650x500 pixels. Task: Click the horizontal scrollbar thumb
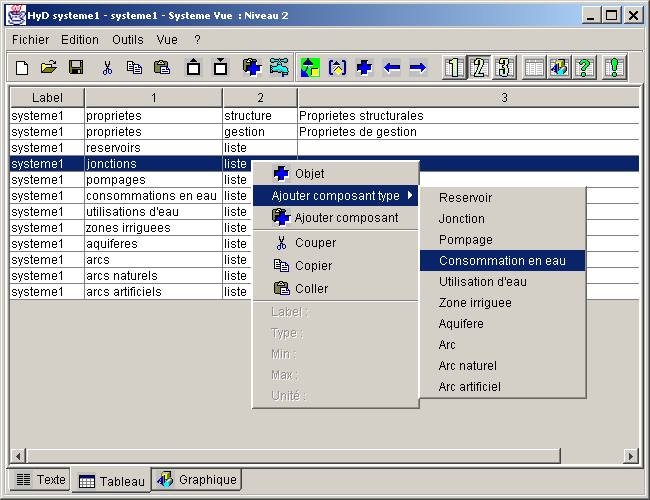click(293, 456)
